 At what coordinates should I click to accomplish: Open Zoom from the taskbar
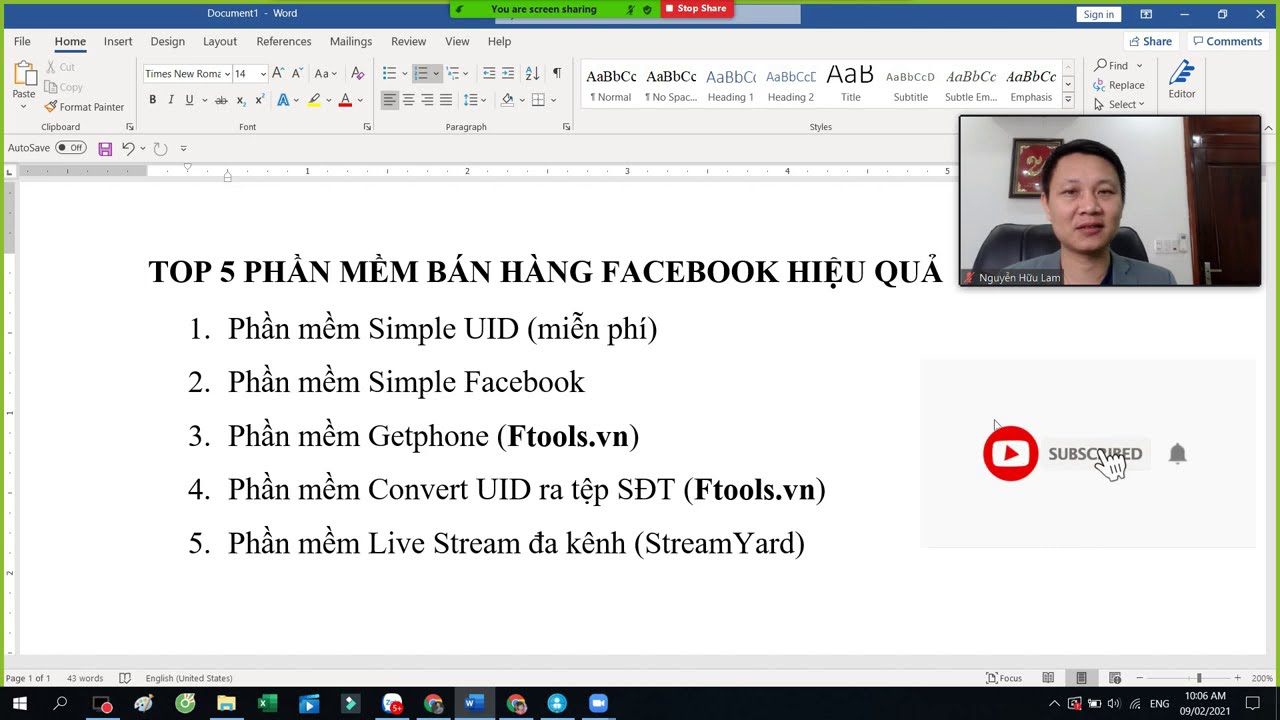point(598,704)
